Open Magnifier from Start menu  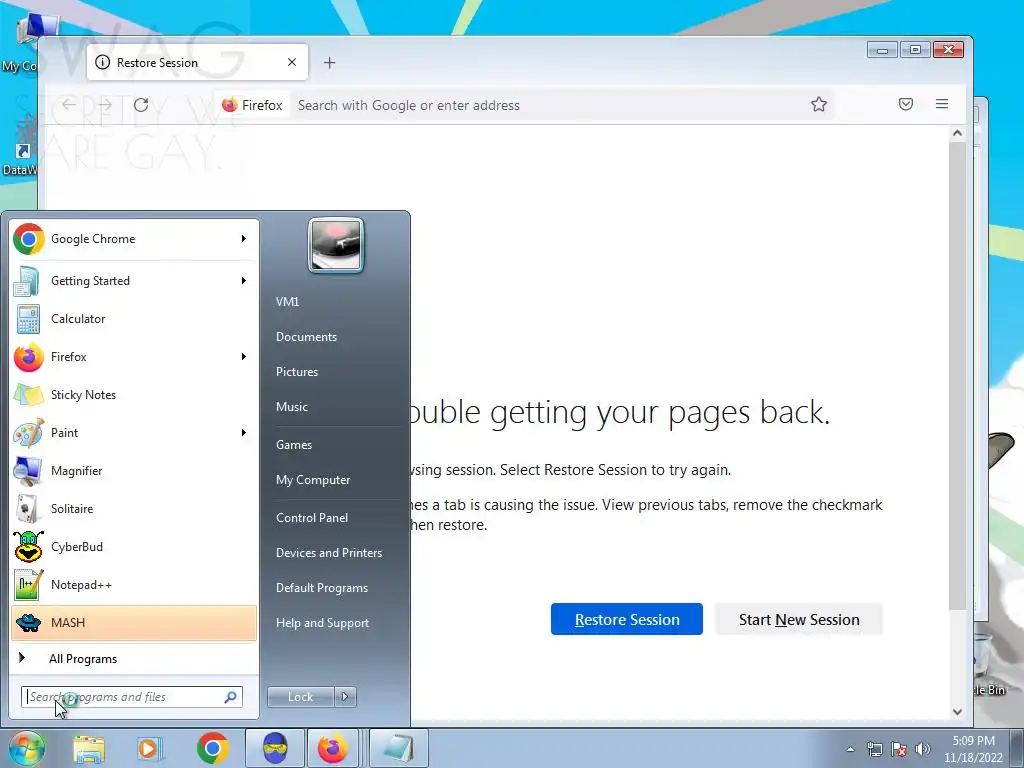click(x=134, y=470)
